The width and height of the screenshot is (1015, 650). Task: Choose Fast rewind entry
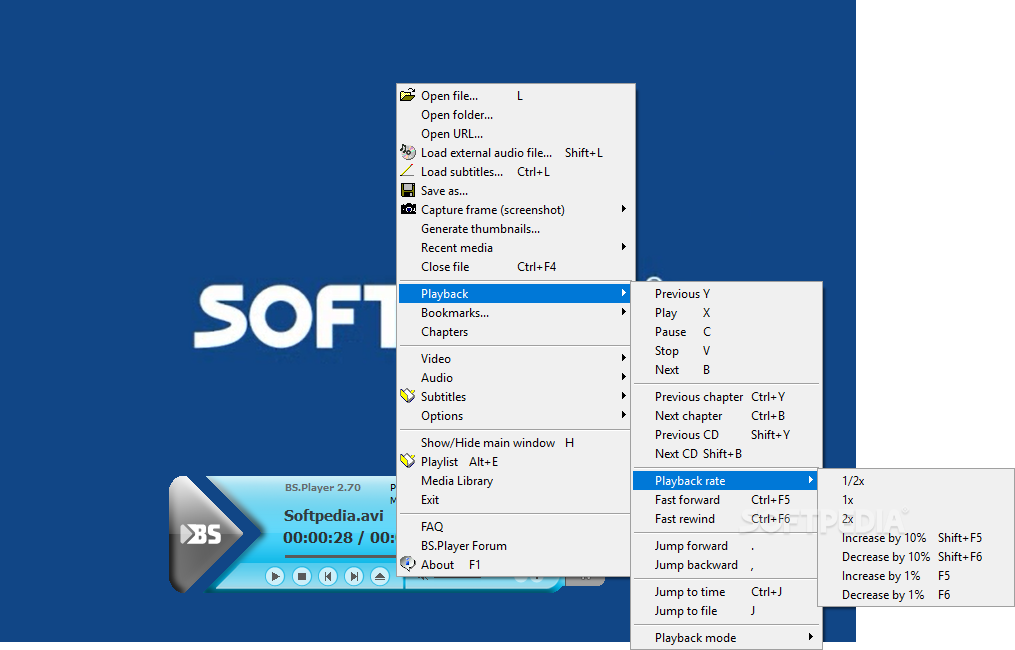726,519
